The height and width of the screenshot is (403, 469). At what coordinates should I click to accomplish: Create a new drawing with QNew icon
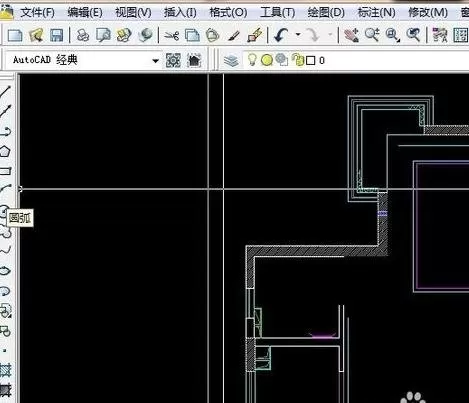(x=15, y=35)
